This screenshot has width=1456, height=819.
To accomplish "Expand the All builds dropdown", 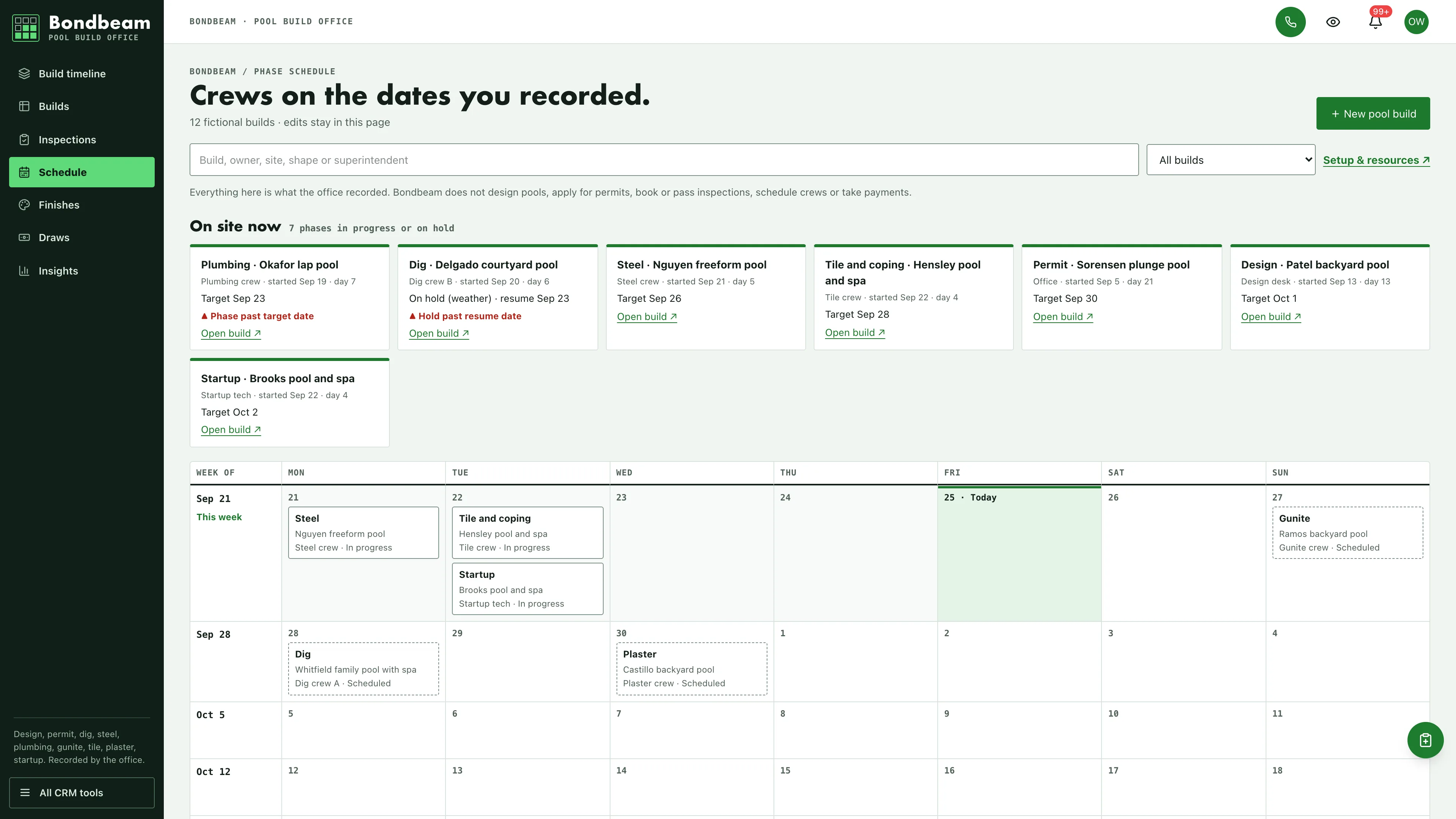I will (1230, 160).
